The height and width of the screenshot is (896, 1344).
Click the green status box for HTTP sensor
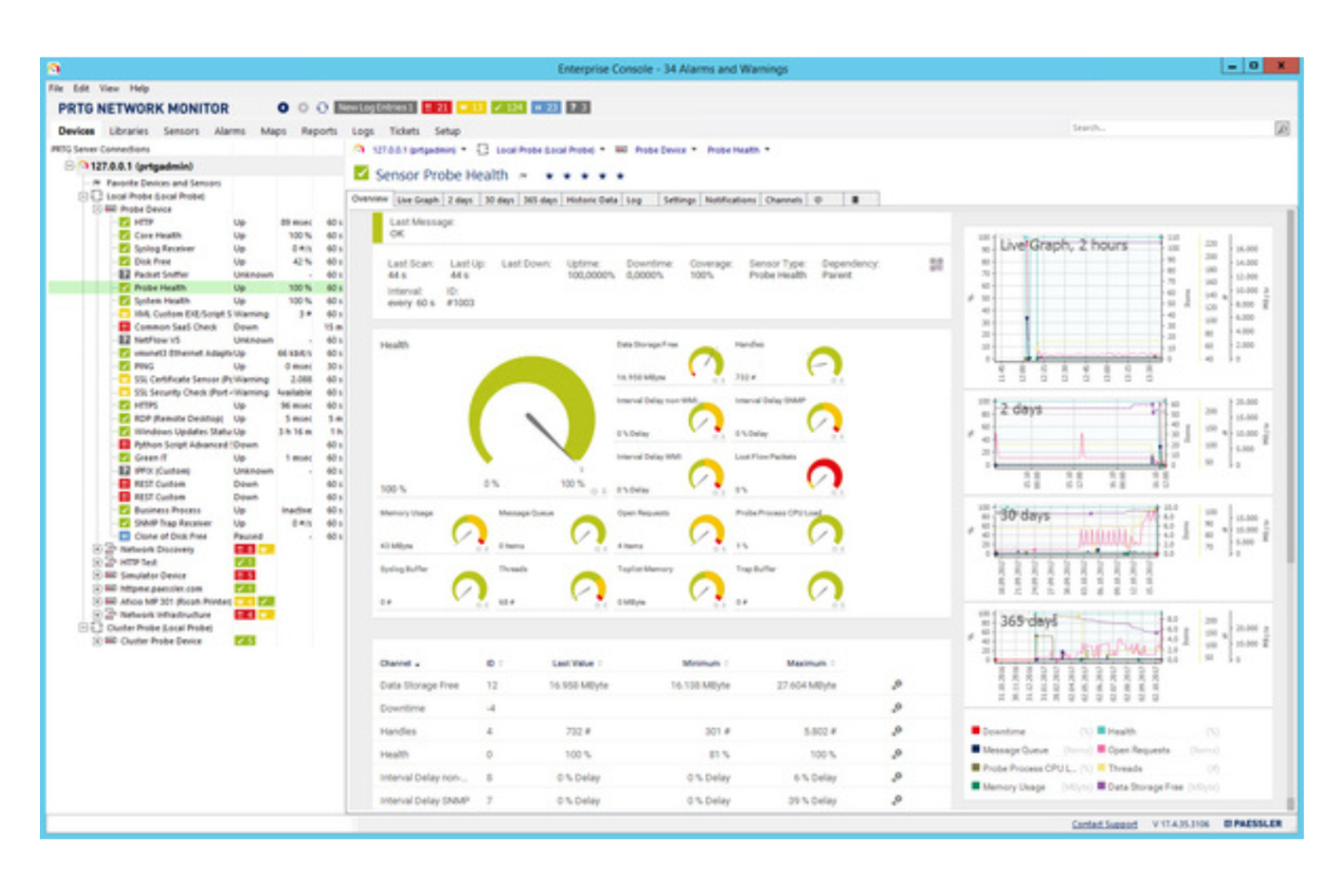tap(124, 222)
